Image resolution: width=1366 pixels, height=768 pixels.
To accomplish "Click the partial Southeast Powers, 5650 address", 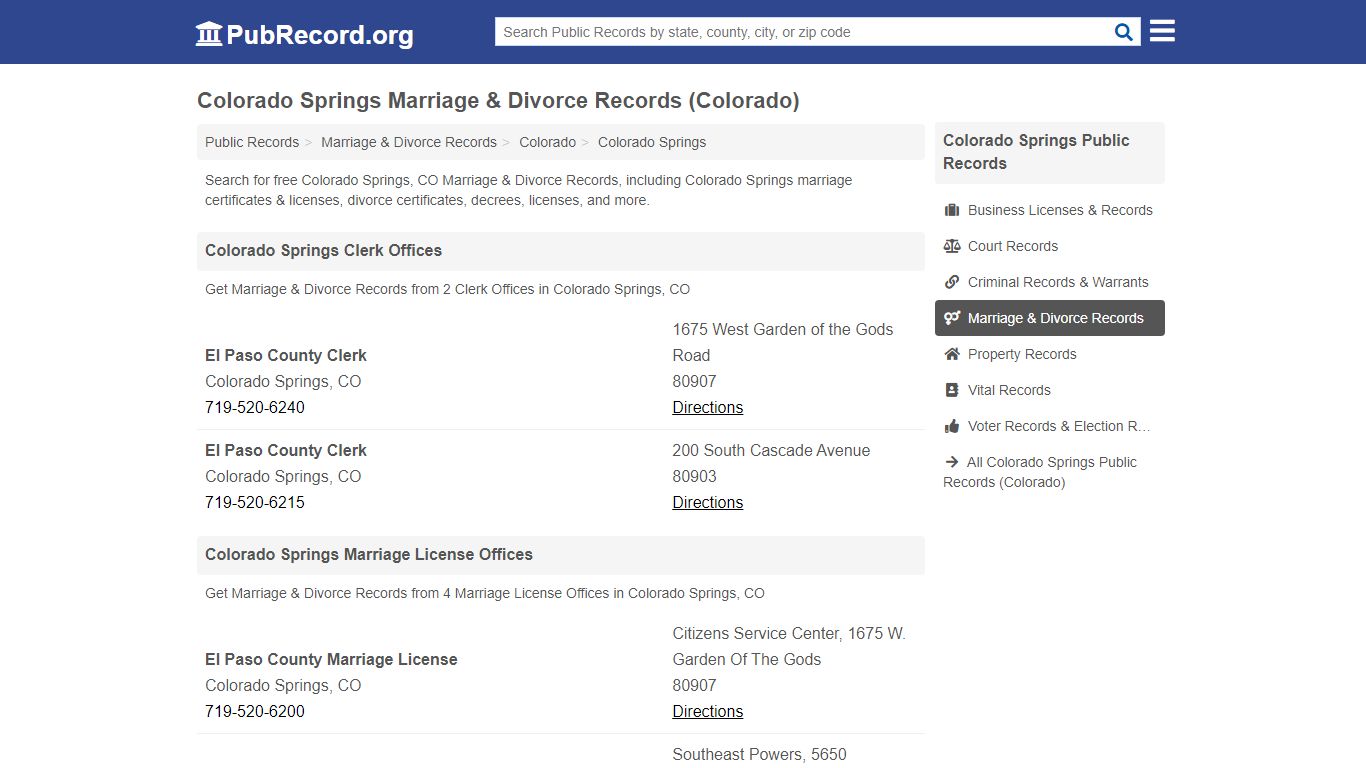I will [759, 754].
